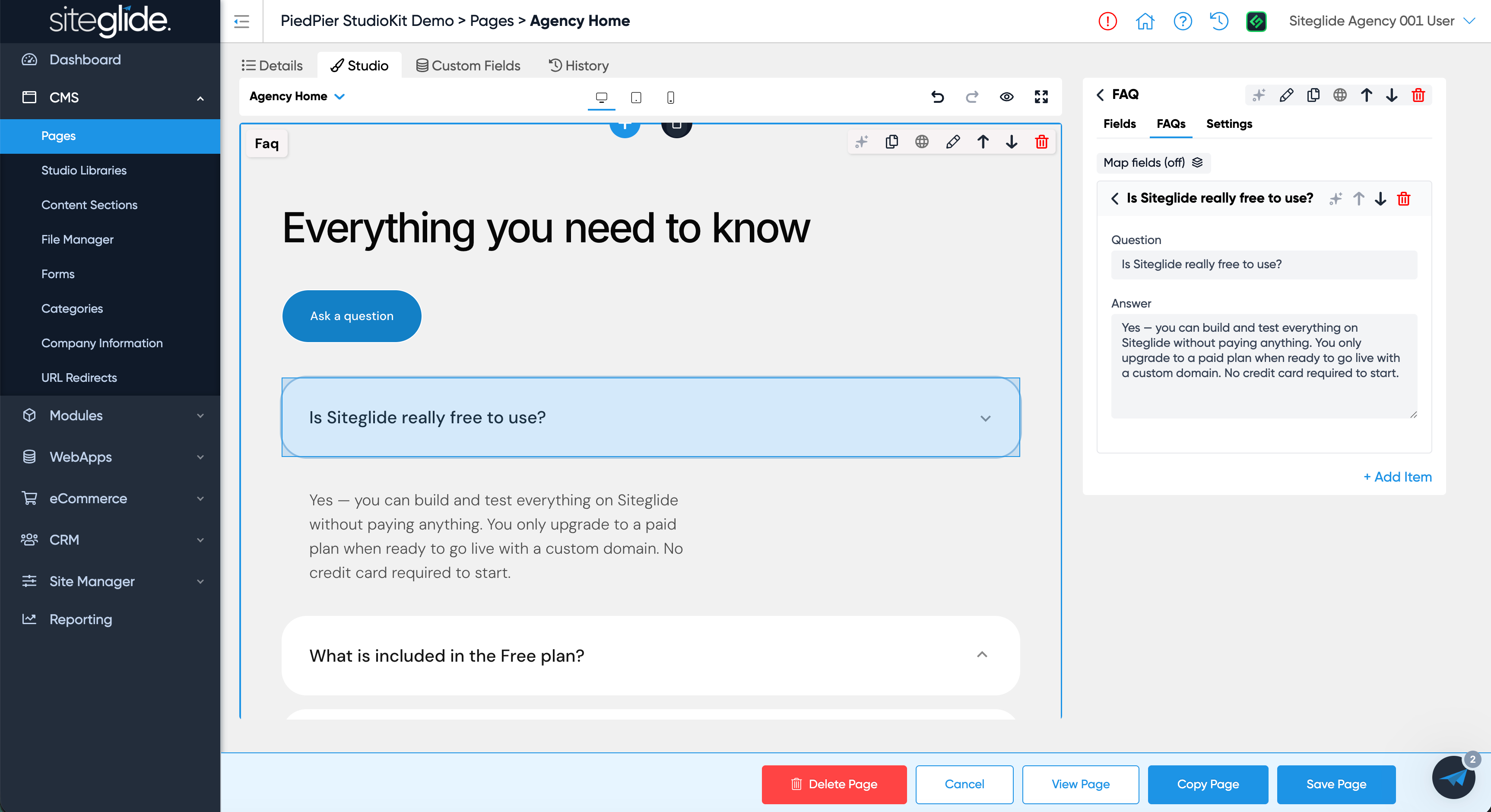The width and height of the screenshot is (1491, 812).
Task: Delete the Faq section on canvas
Action: (1042, 142)
